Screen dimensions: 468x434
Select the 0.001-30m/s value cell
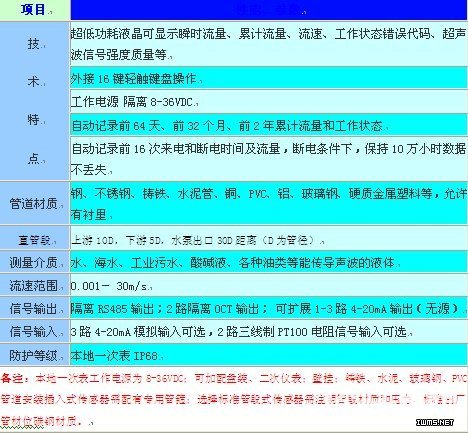[269, 285]
